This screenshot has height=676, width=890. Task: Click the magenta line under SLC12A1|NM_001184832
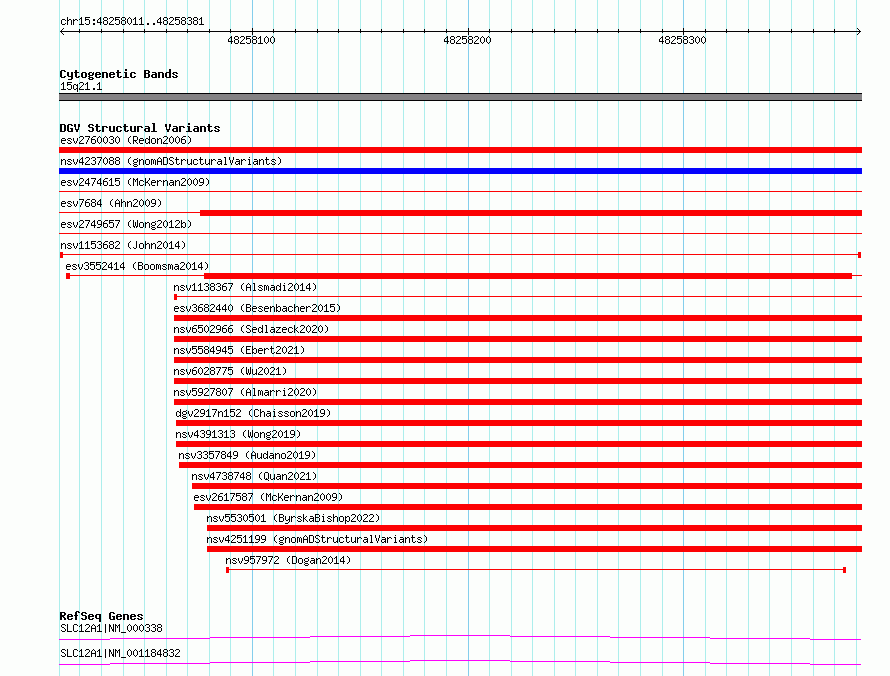[460, 662]
